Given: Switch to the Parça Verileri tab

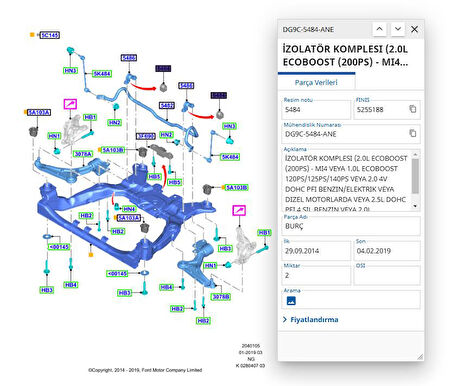Looking at the screenshot, I should [316, 82].
